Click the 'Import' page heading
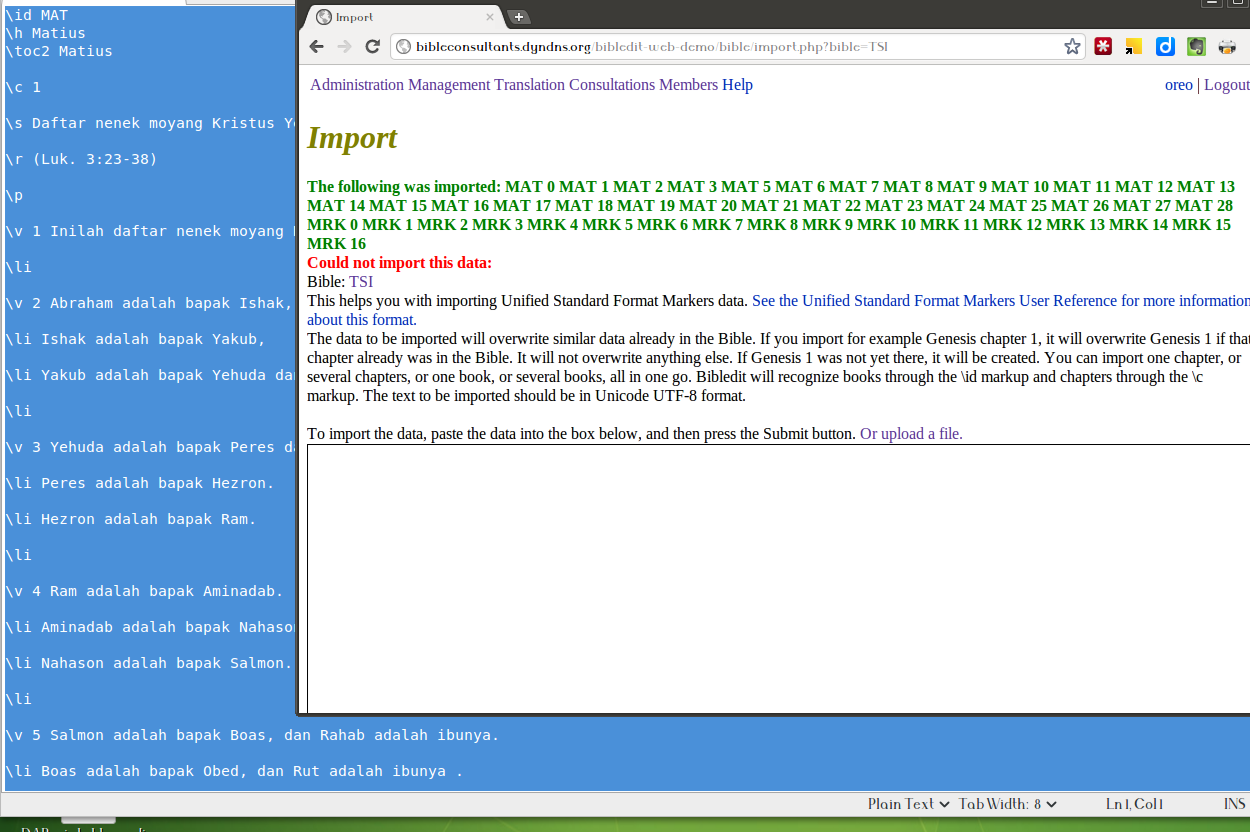Viewport: 1250px width, 832px height. tap(352, 138)
